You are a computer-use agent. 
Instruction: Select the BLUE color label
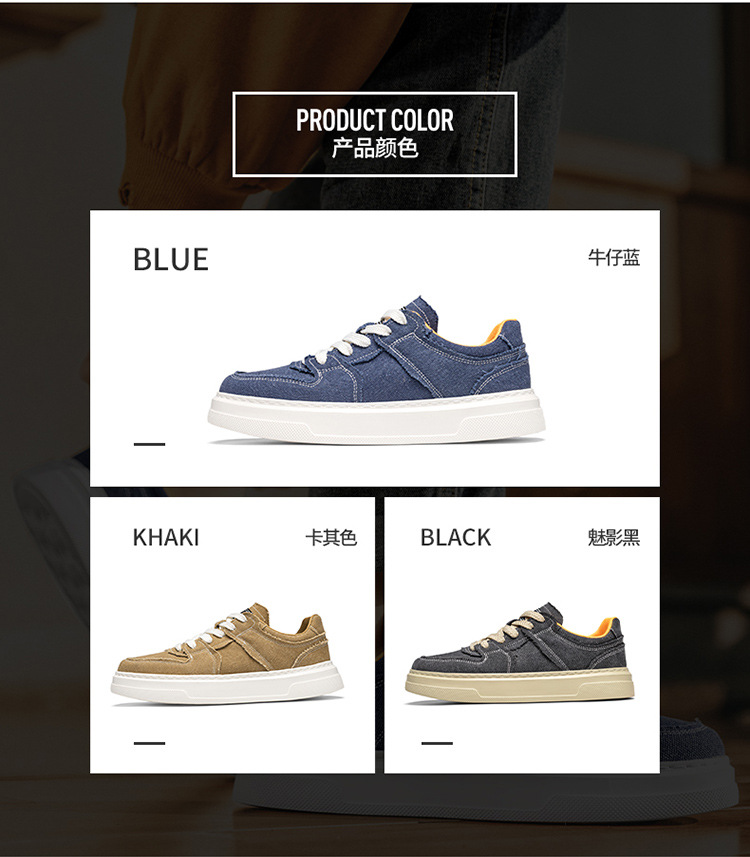171,260
